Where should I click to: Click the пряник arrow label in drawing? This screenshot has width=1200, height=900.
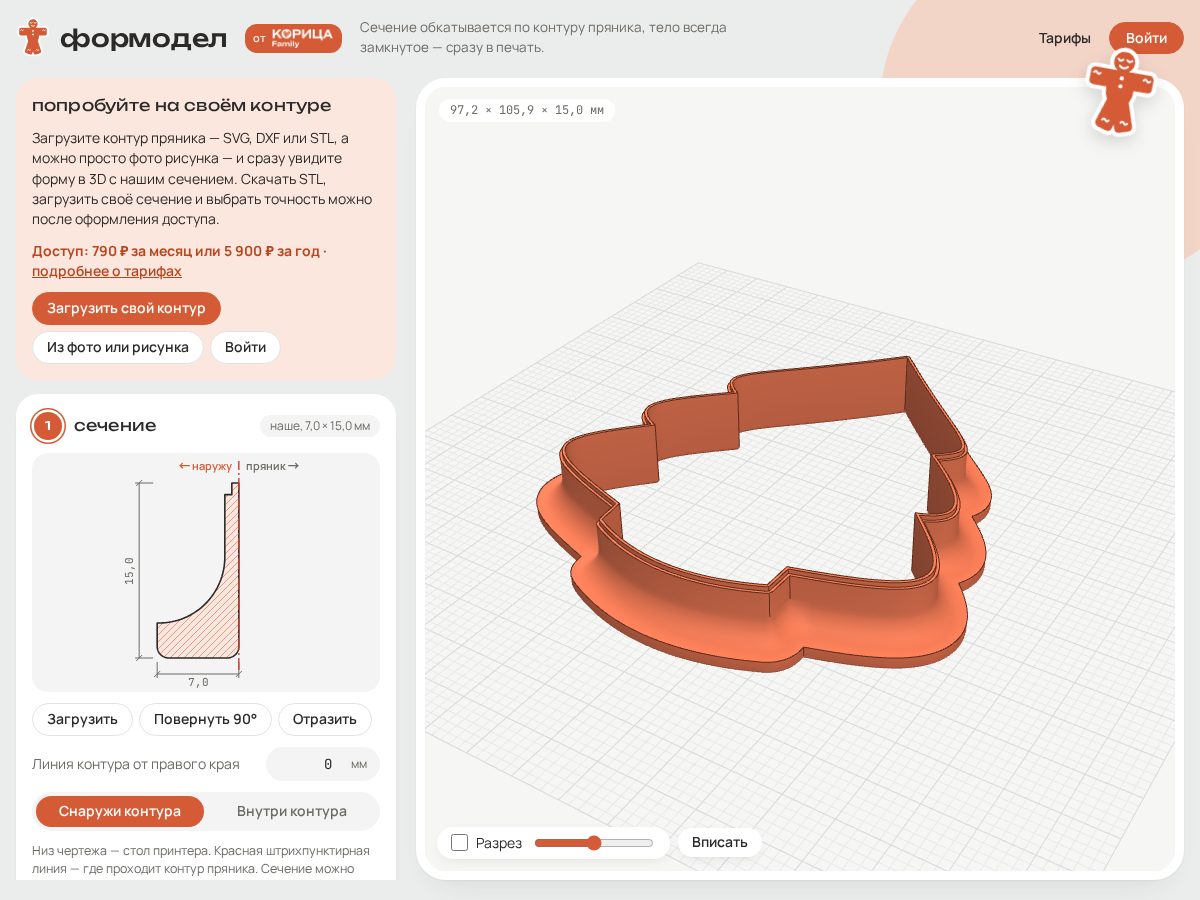coord(272,466)
